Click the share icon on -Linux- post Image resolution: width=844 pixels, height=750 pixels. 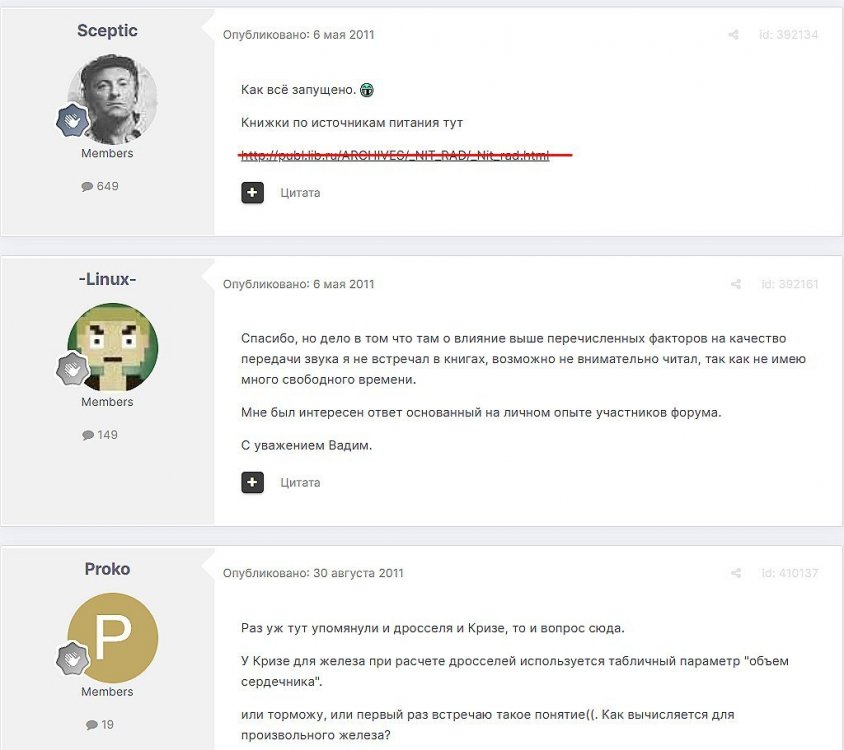click(736, 284)
